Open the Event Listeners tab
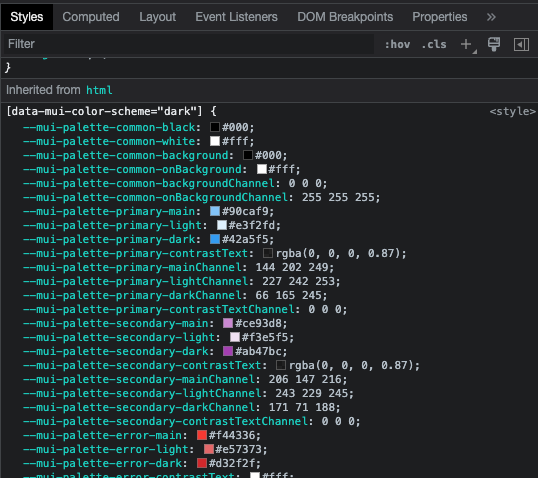 pos(236,17)
